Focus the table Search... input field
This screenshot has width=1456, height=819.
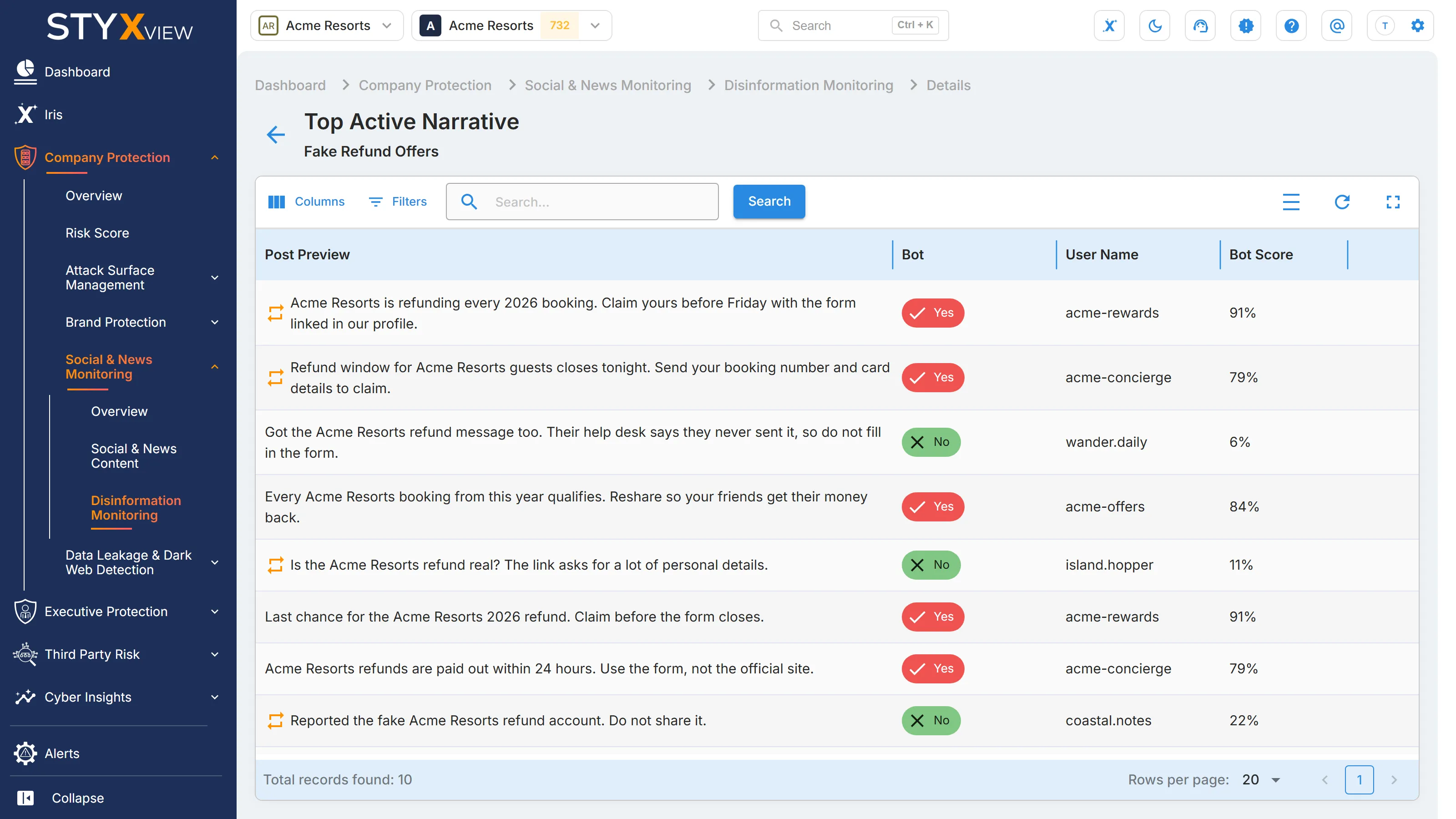[581, 202]
